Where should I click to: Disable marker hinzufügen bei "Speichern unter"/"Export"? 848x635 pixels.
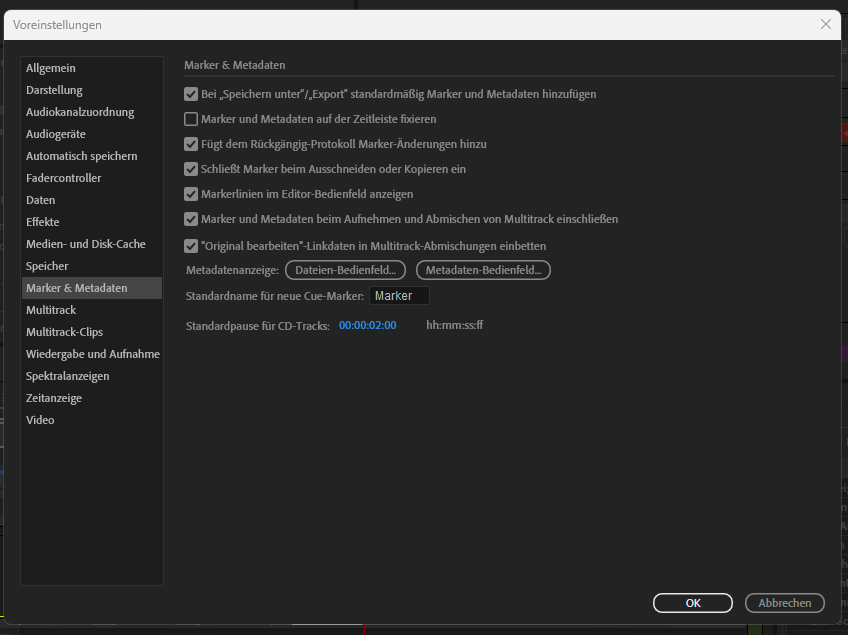click(190, 95)
